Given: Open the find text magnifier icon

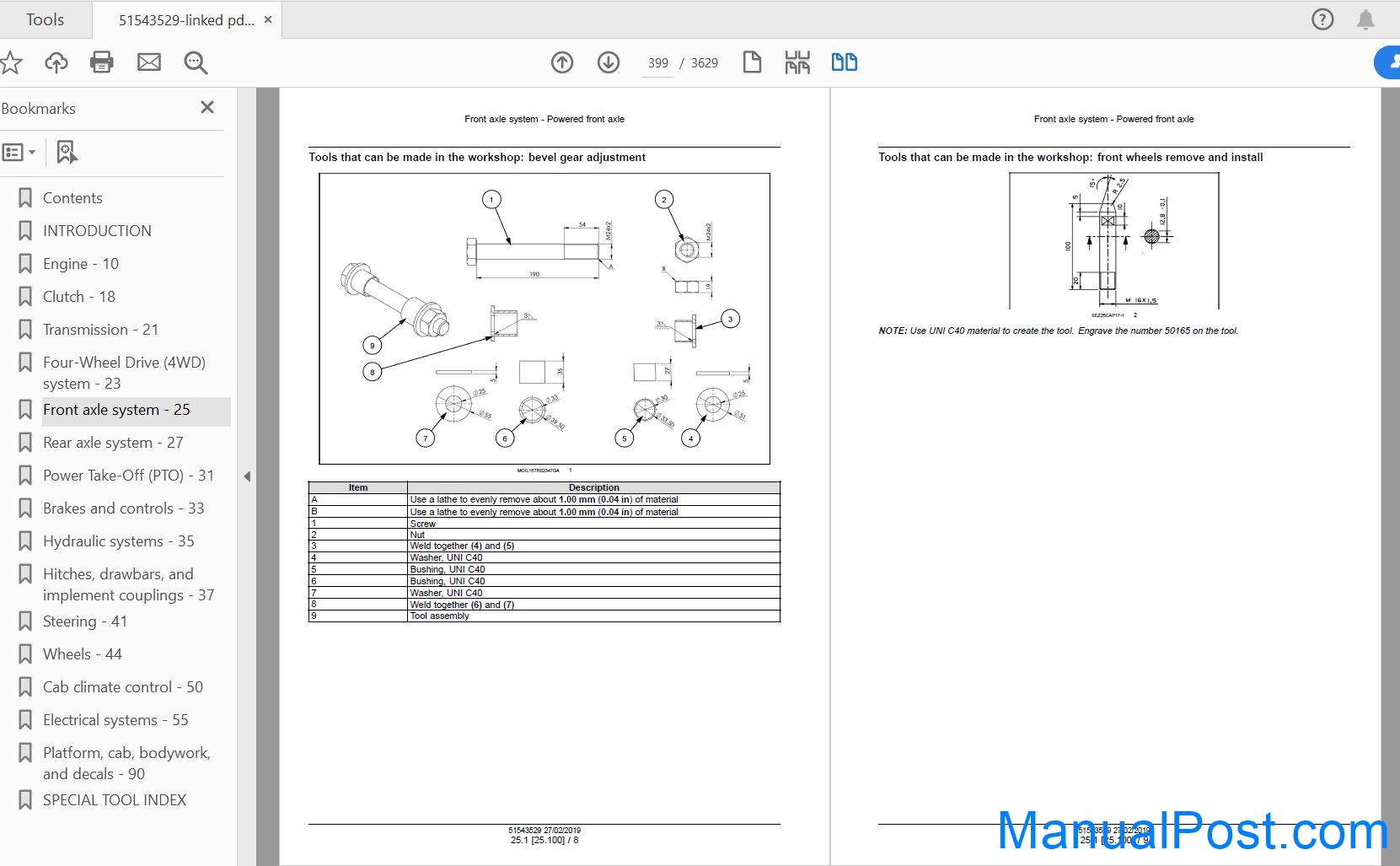Looking at the screenshot, I should 196,62.
